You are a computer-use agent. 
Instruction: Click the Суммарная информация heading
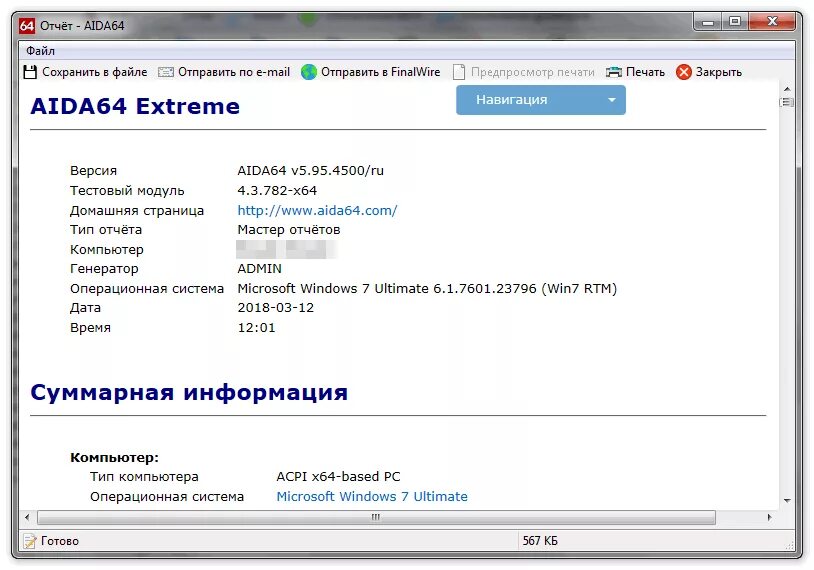189,392
